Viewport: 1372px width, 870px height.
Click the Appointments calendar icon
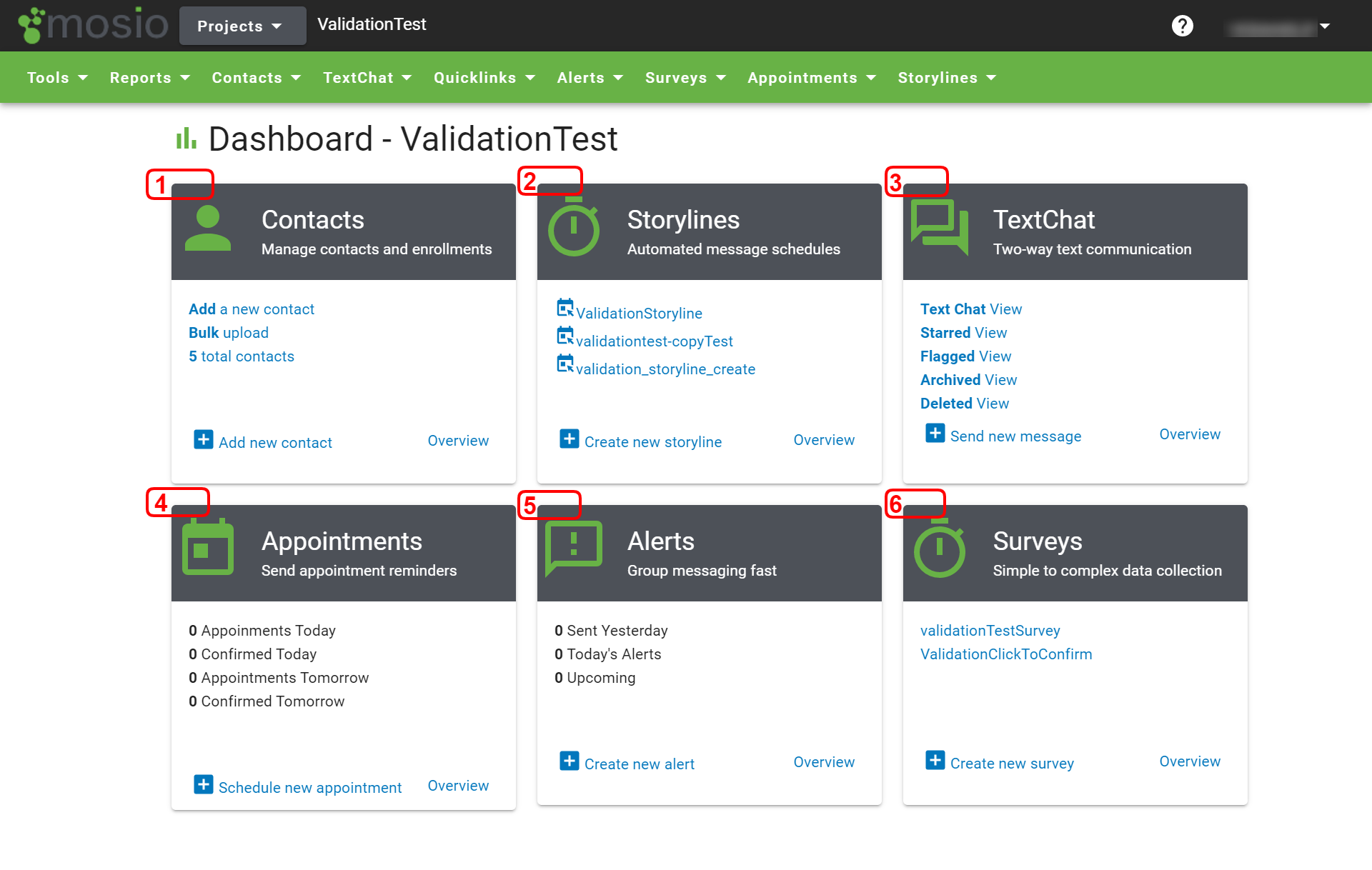(x=208, y=547)
